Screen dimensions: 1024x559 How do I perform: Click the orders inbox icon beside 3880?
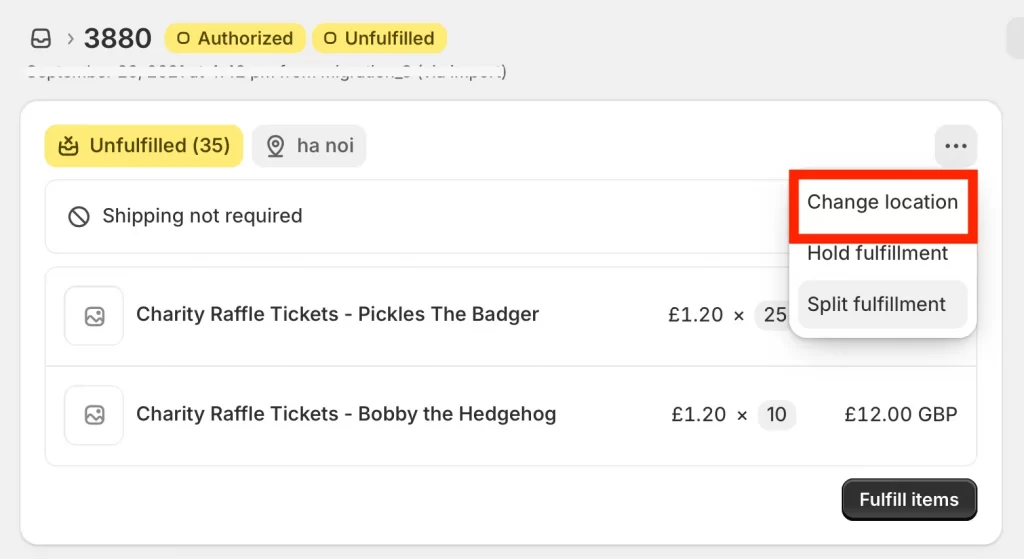click(41, 39)
